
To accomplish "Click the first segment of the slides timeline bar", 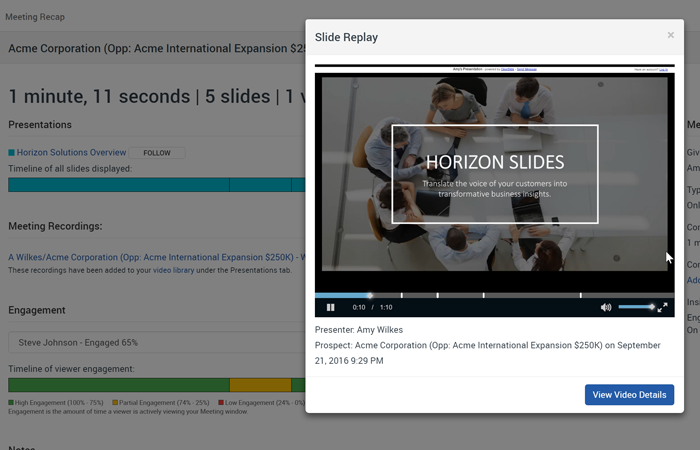I will [119, 184].
